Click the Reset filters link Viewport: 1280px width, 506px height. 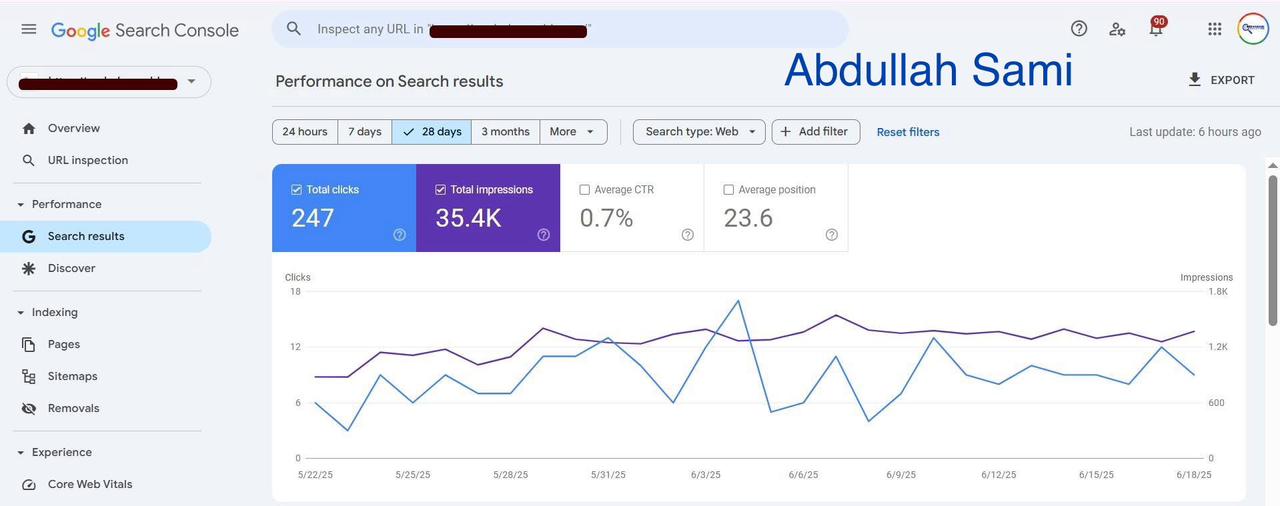(908, 132)
